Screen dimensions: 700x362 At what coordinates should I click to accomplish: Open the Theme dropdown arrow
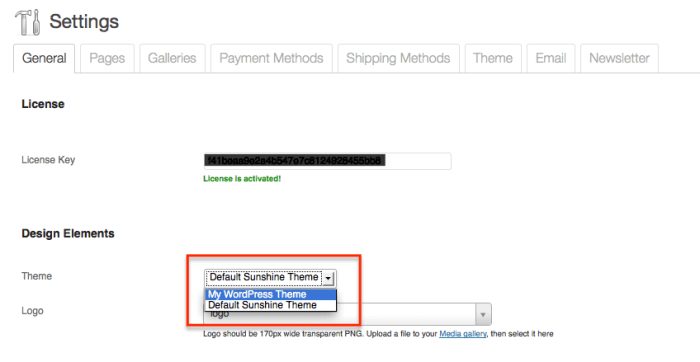pos(328,278)
